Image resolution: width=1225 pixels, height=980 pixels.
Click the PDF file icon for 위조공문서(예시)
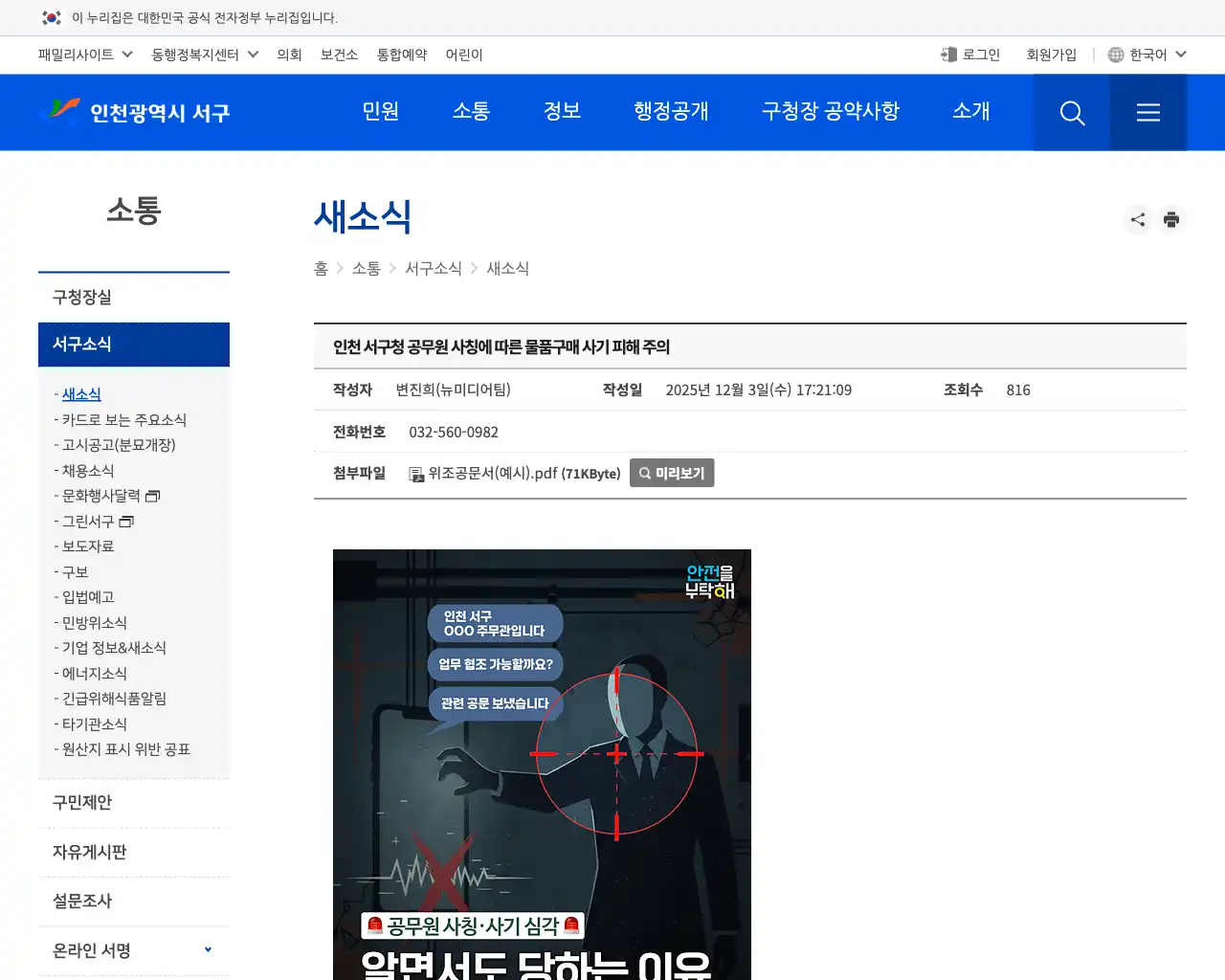pyautogui.click(x=415, y=473)
